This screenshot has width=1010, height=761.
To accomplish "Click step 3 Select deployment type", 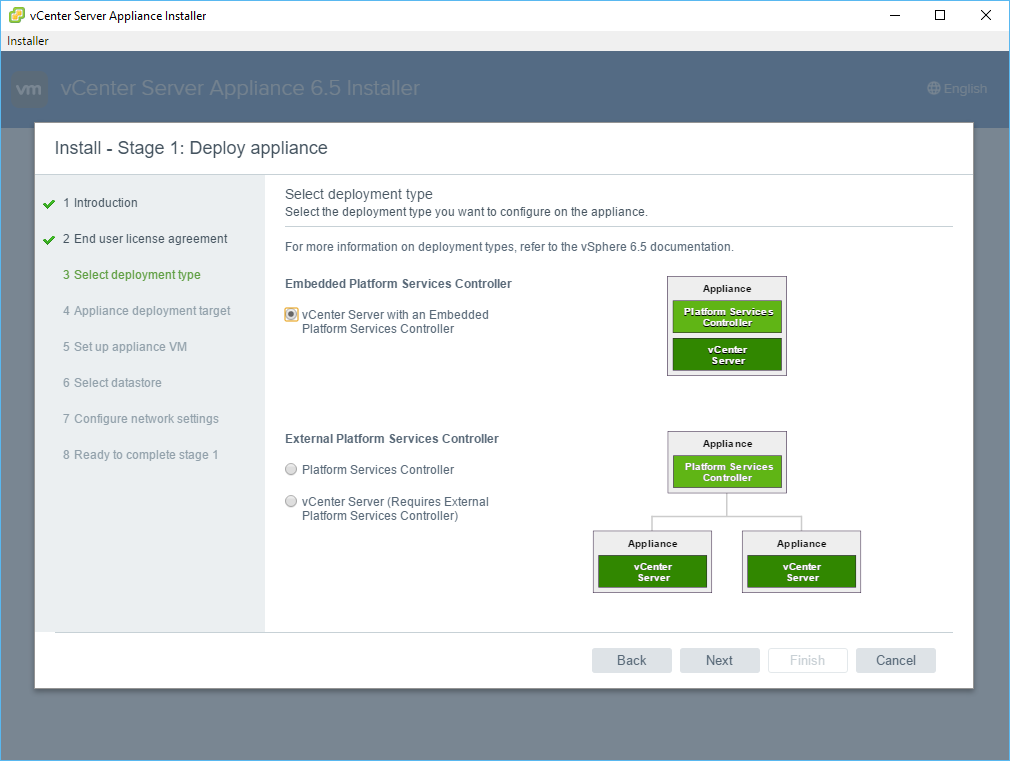I will 137,275.
